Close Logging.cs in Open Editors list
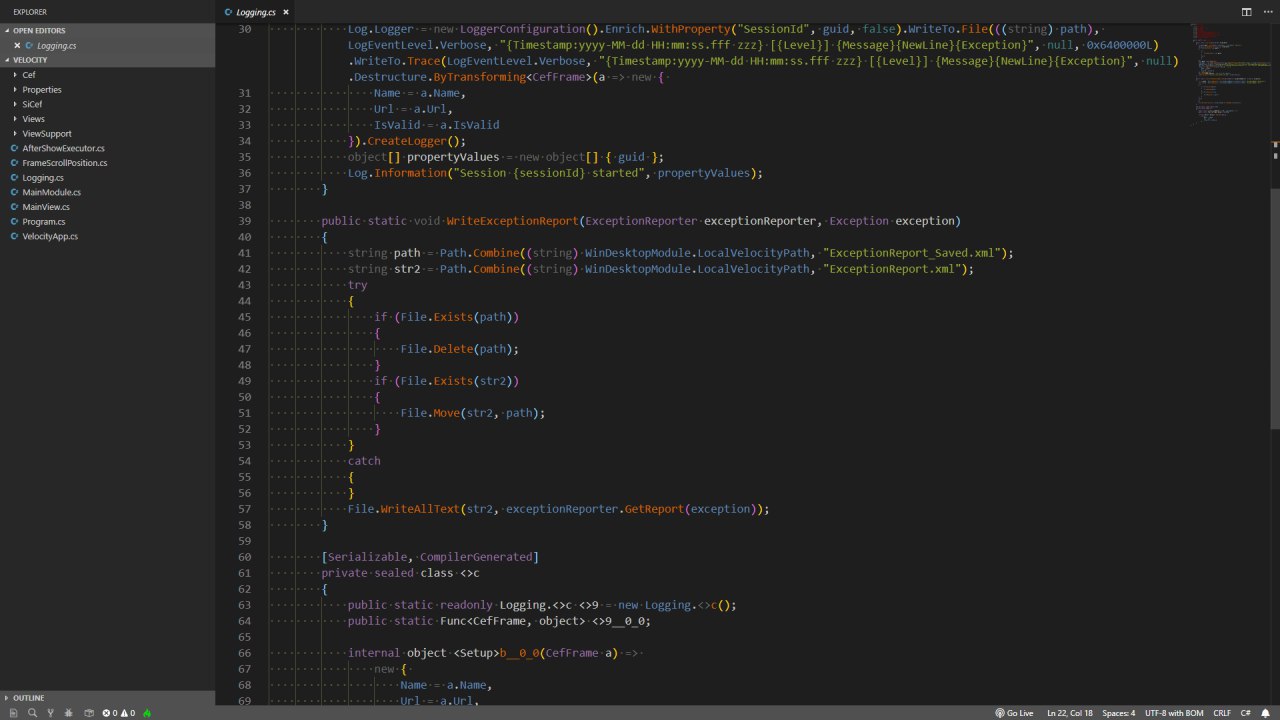Image resolution: width=1280 pixels, height=720 pixels. [x=17, y=46]
